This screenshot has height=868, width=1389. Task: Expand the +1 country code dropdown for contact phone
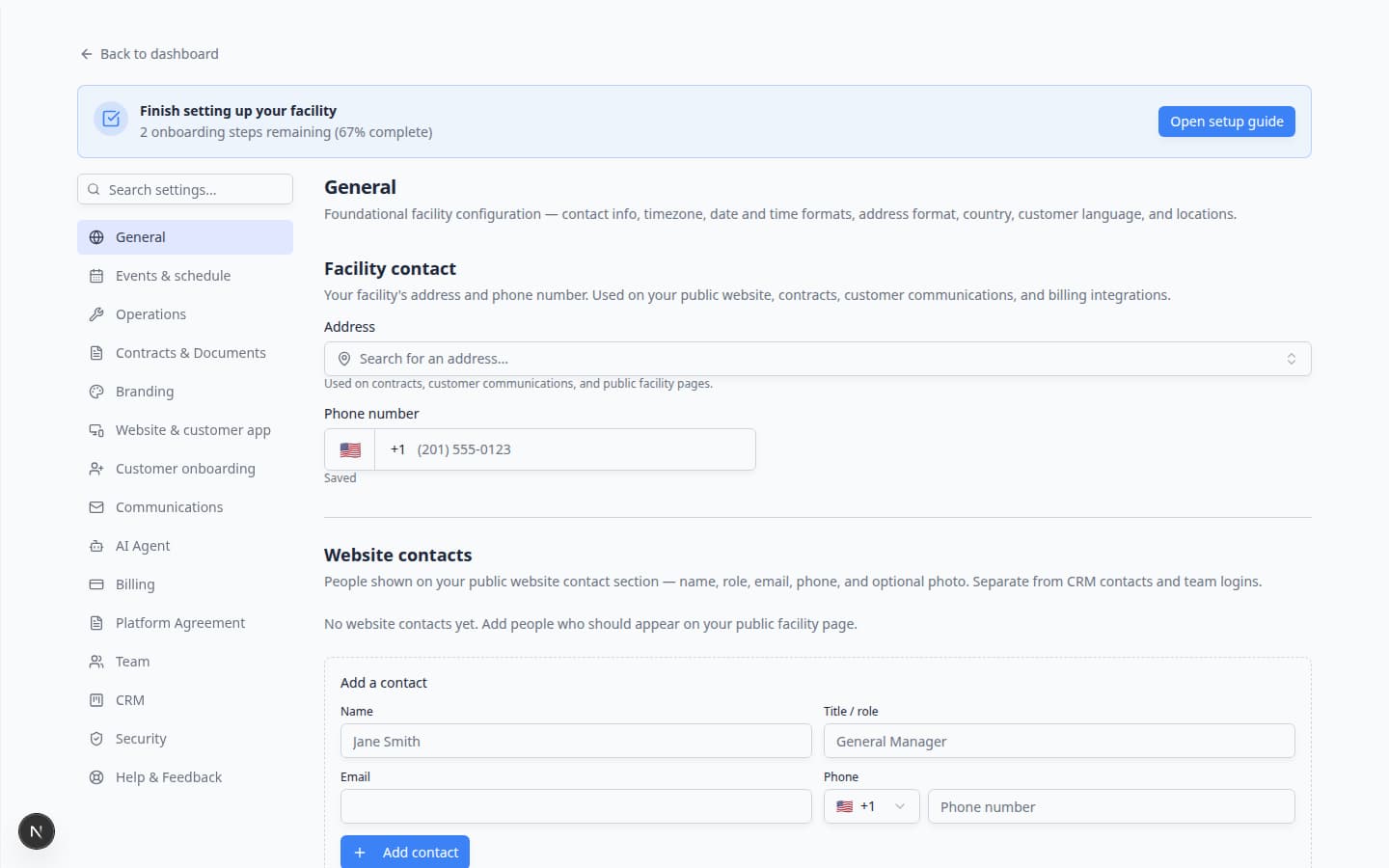pos(871,806)
